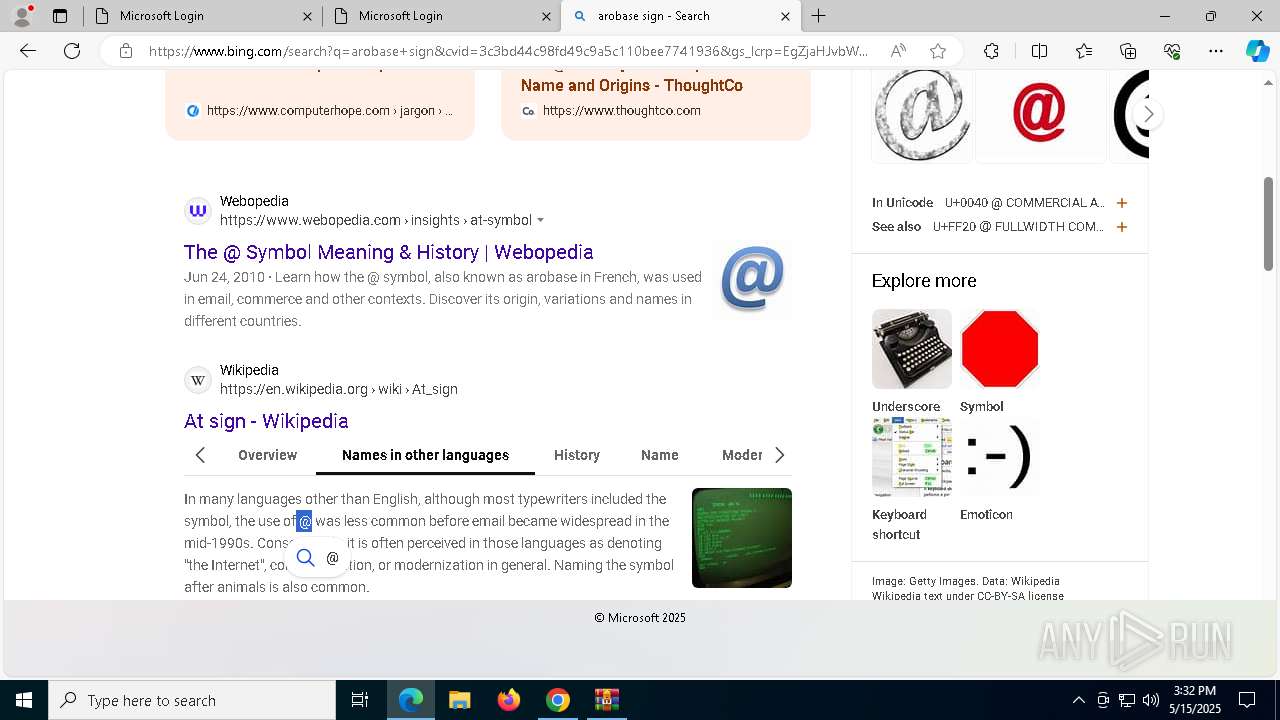The image size is (1280, 720).
Task: Click the taskbar search box
Action: [192, 700]
